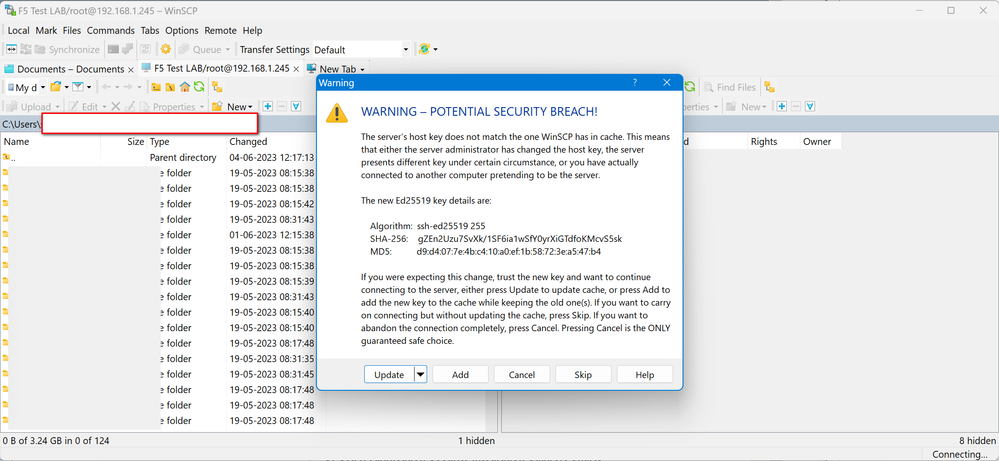Click the orange Preferences gear icon
Image resolution: width=999 pixels, height=461 pixels.
[x=166, y=49]
